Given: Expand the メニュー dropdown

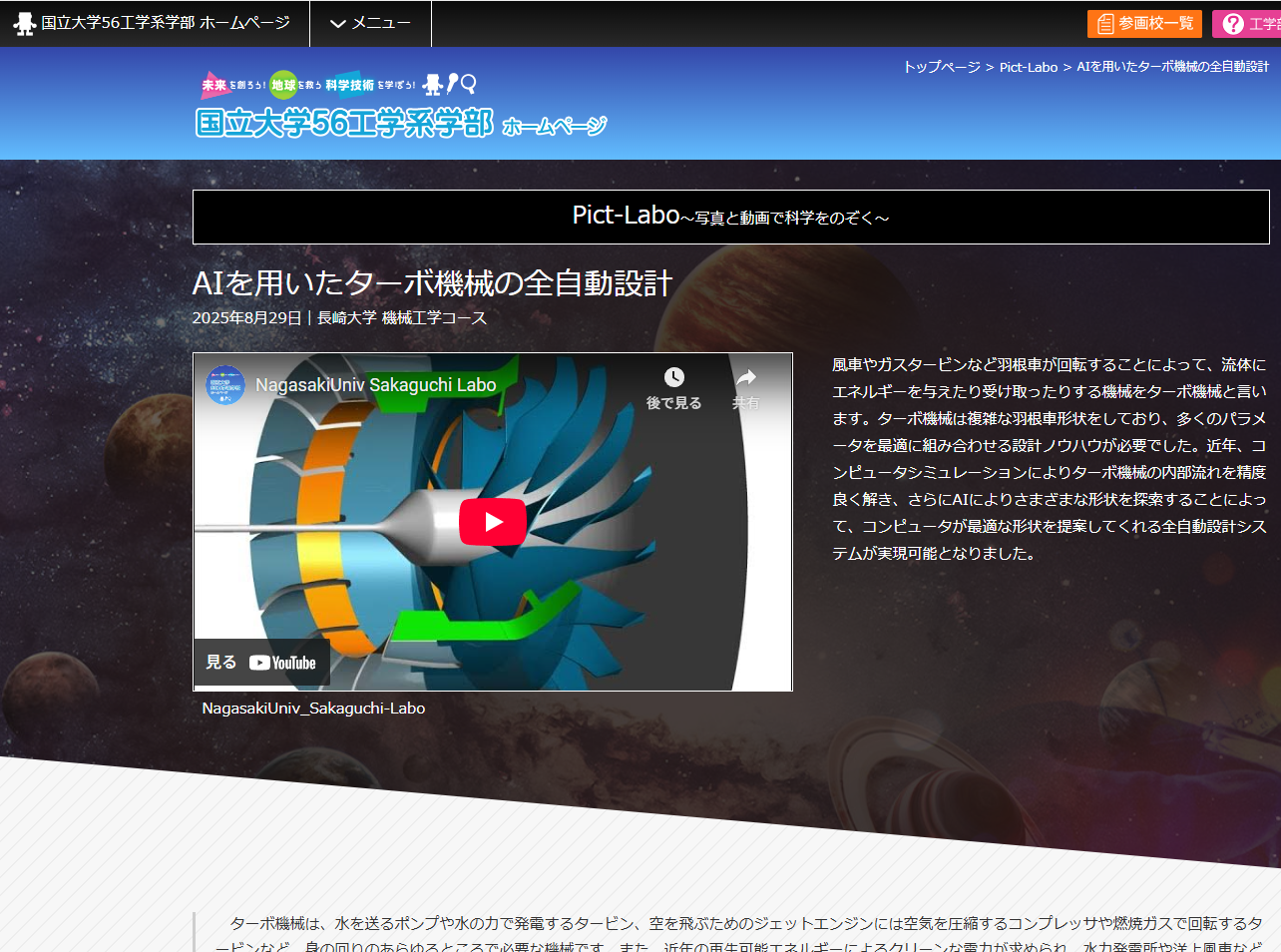Looking at the screenshot, I should [370, 23].
